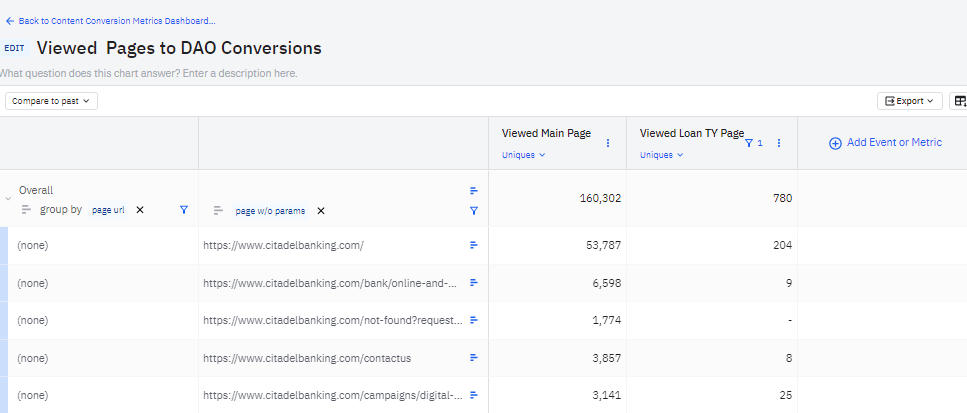The image size is (967, 413).
Task: Open Viewed Loan TY Page column options
Action: 779,143
